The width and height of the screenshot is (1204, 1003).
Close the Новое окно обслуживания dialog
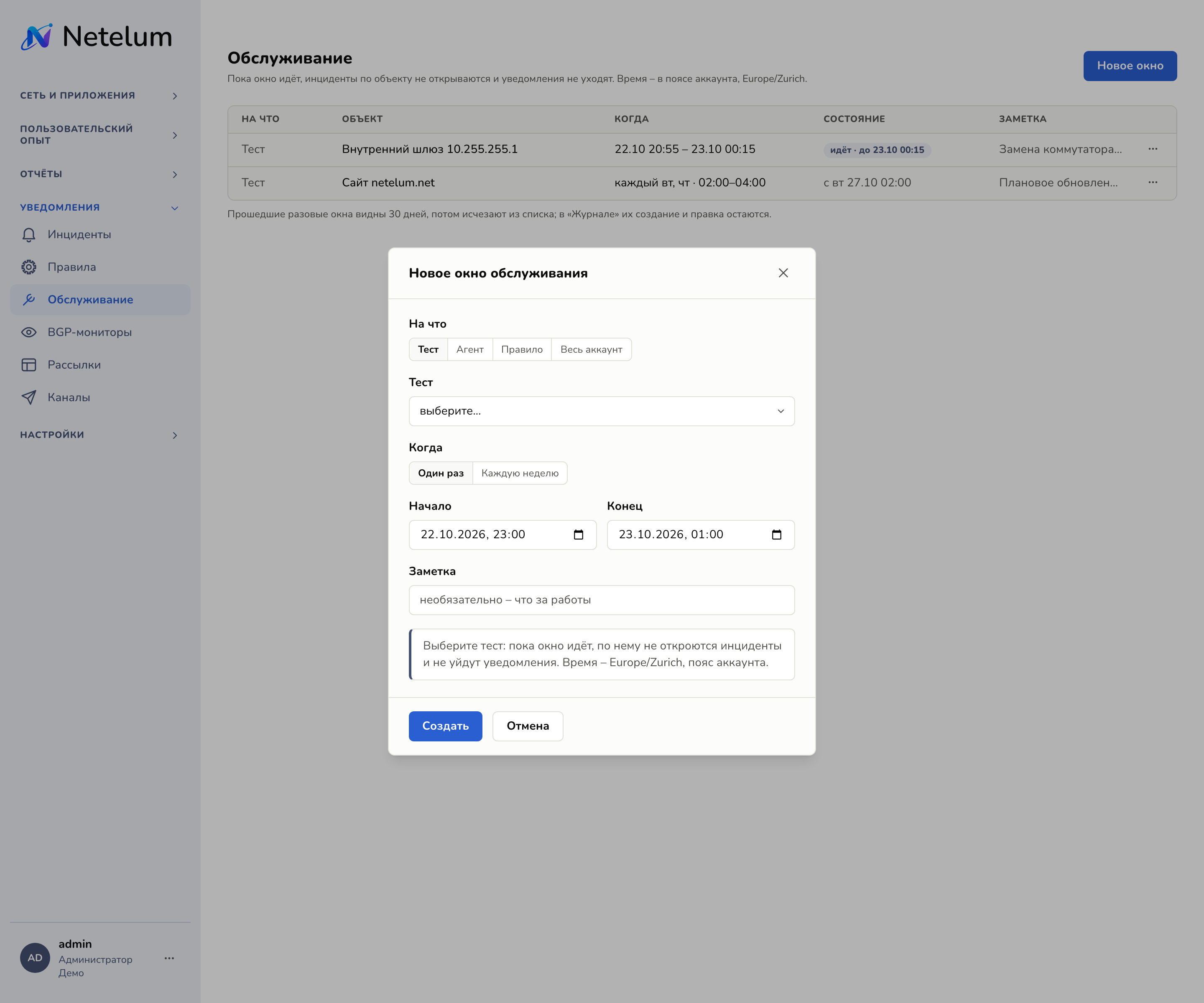coord(783,273)
